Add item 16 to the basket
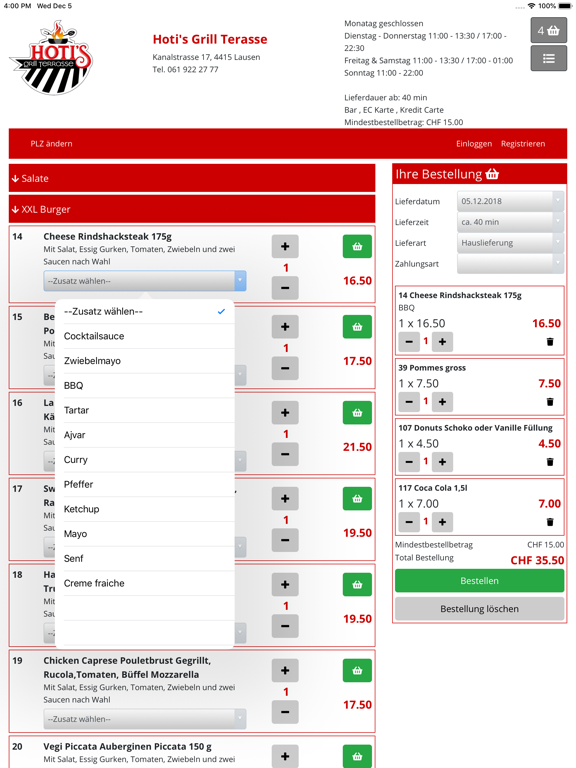Image resolution: width=576 pixels, height=768 pixels. tap(357, 413)
